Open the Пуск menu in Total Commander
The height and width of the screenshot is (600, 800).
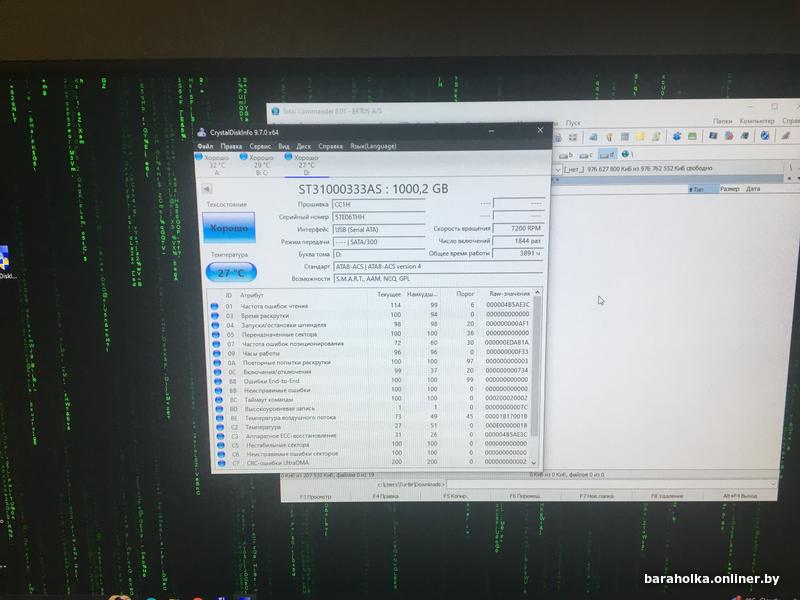(573, 123)
